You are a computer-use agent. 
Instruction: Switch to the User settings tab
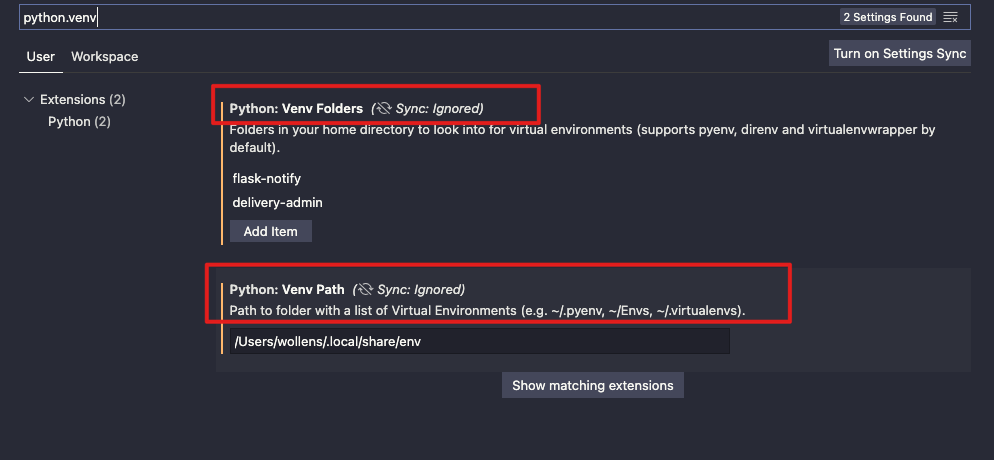click(40, 56)
